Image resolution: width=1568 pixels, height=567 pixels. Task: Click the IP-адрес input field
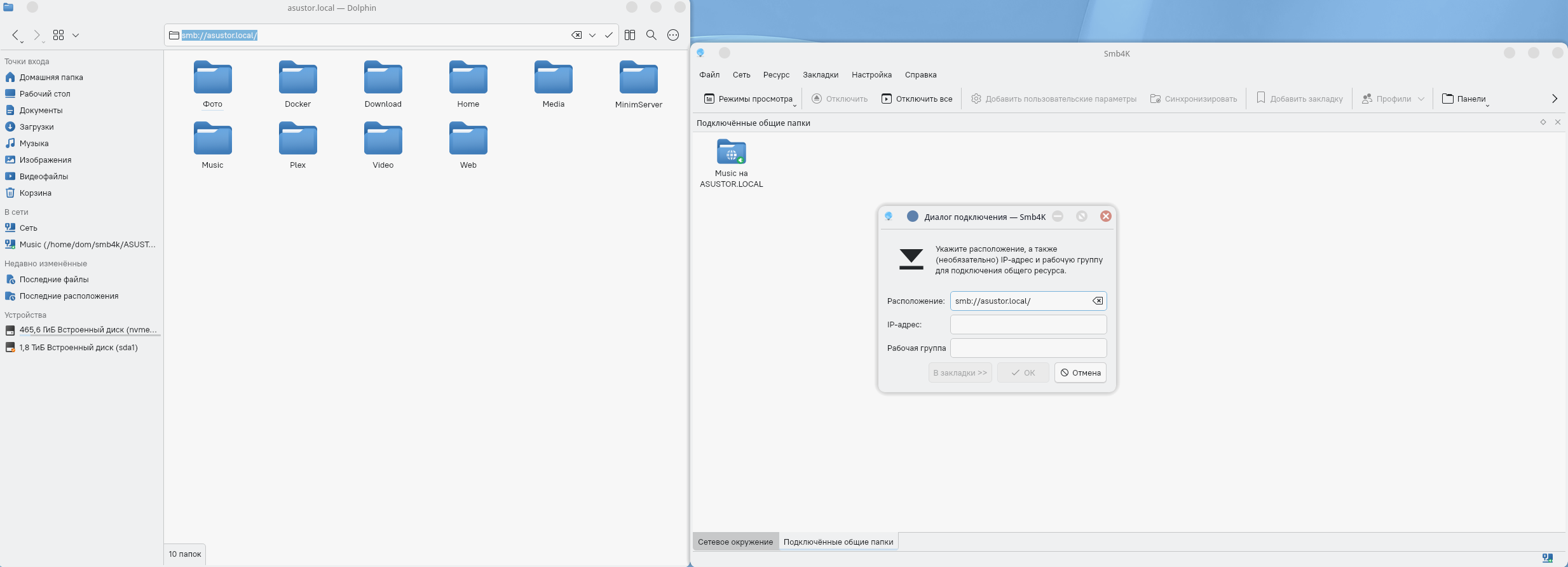(x=1028, y=324)
